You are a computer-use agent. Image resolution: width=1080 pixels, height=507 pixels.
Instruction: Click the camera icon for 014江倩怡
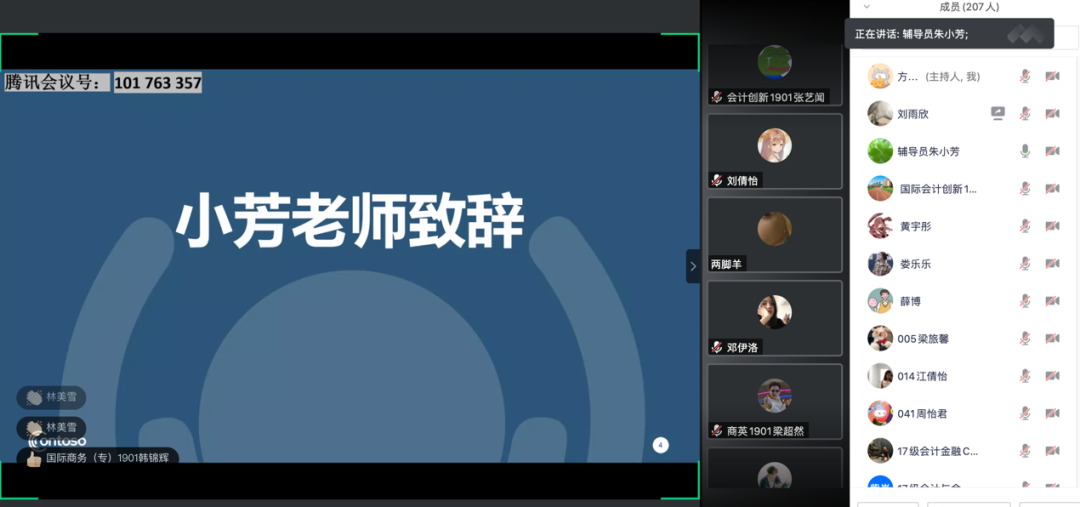click(1052, 376)
